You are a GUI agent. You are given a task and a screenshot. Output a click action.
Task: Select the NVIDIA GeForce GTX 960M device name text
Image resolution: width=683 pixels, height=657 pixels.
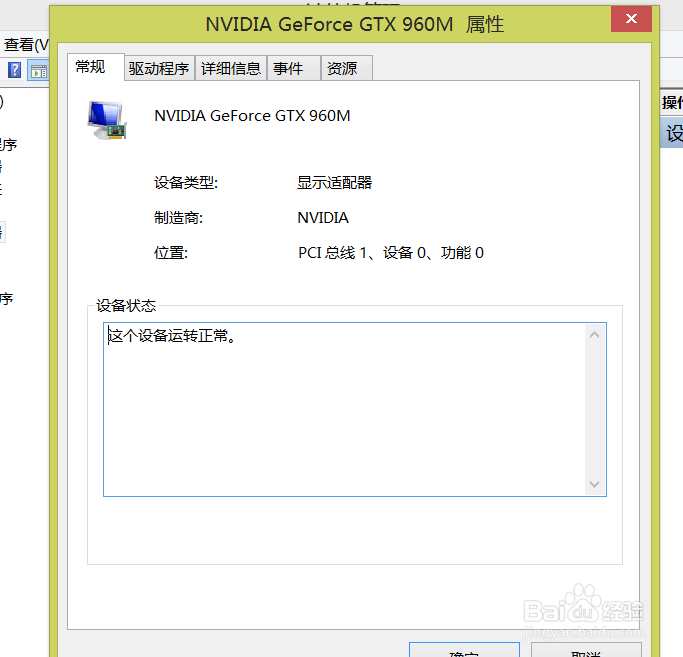coord(252,116)
